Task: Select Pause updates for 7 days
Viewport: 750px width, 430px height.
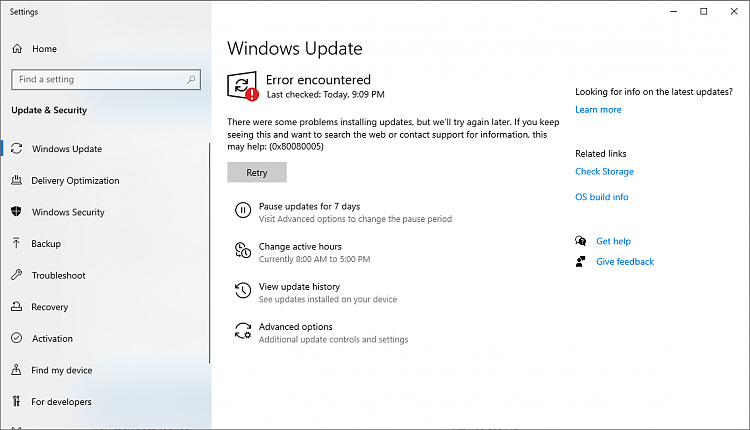Action: click(309, 206)
